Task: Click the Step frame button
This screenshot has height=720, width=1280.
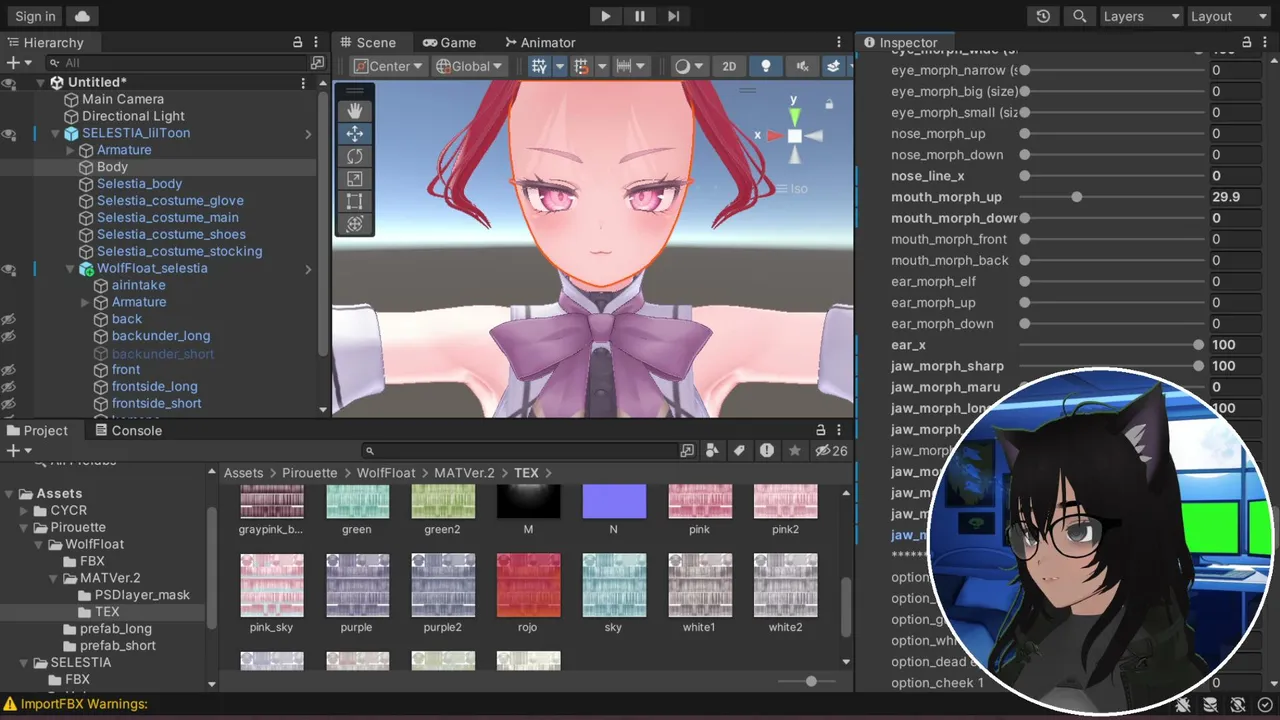Action: pyautogui.click(x=674, y=16)
